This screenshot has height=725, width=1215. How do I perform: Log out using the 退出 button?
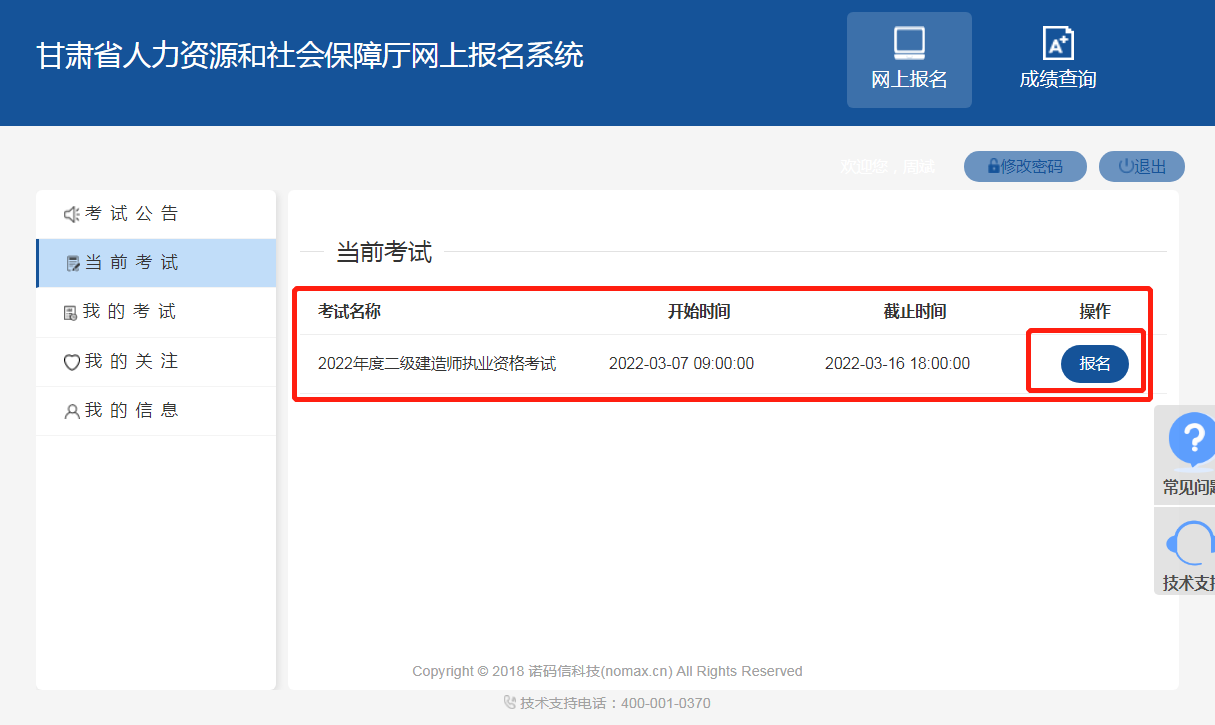click(x=1142, y=167)
